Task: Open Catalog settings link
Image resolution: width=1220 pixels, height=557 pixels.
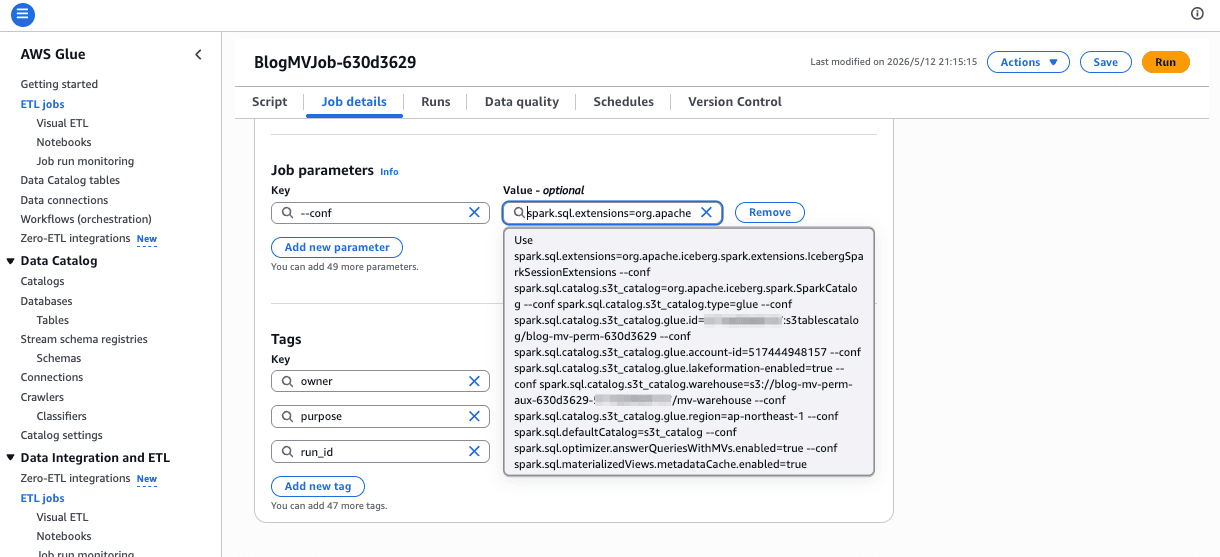Action: (x=62, y=435)
